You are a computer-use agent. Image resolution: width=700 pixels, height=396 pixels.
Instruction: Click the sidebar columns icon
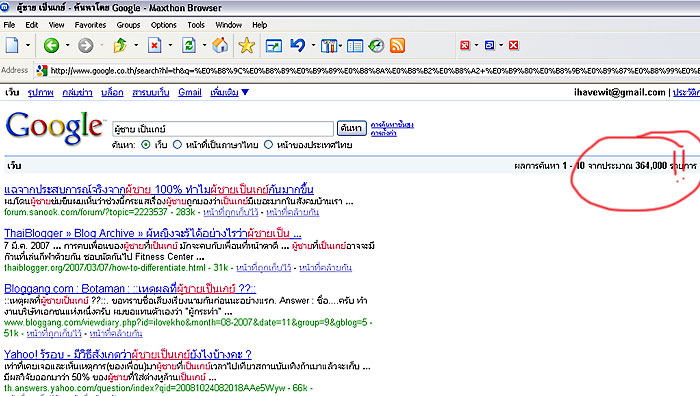tap(329, 46)
